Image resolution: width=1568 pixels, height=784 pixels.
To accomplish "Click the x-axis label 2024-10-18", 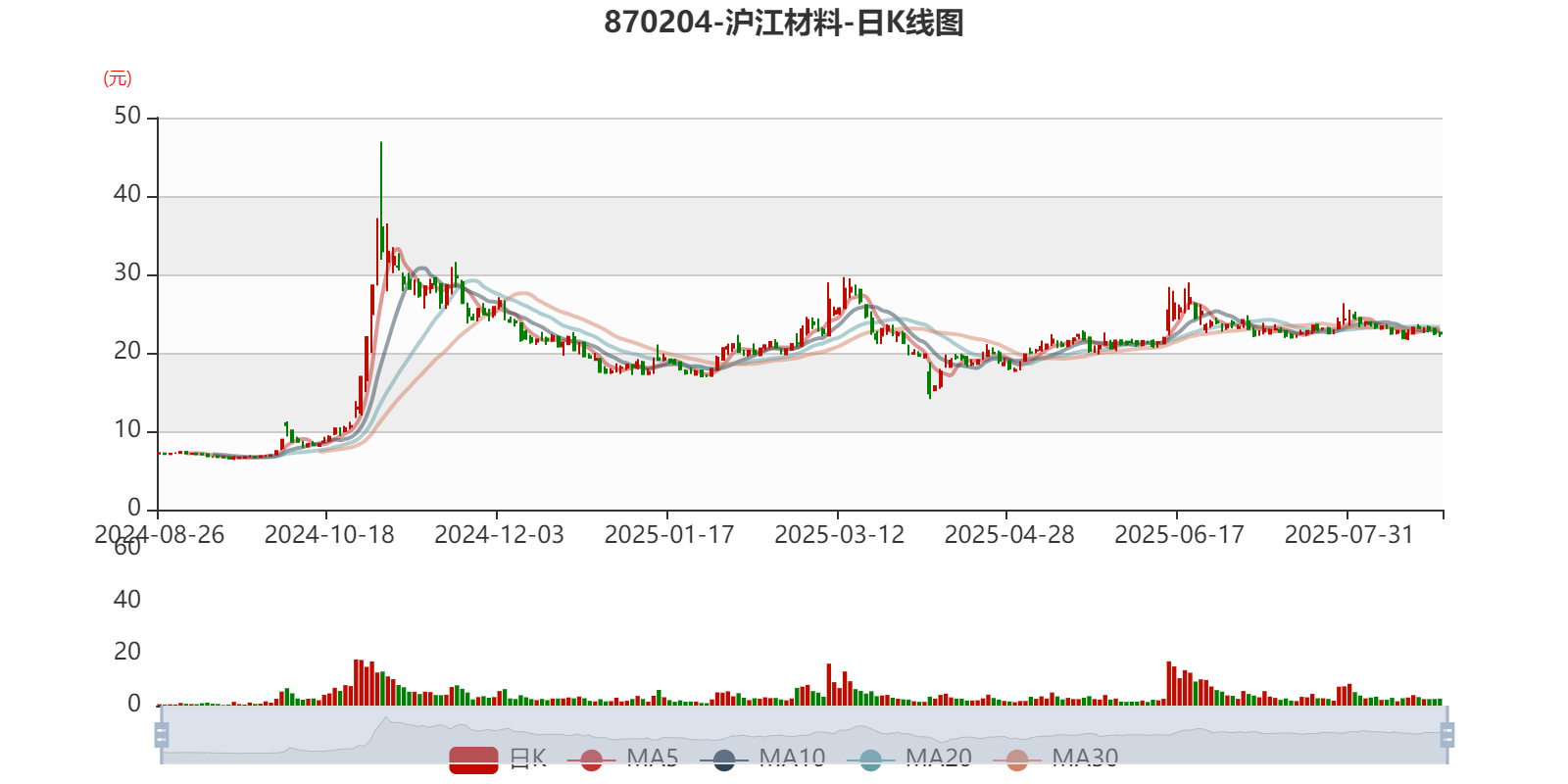I will pos(329,535).
